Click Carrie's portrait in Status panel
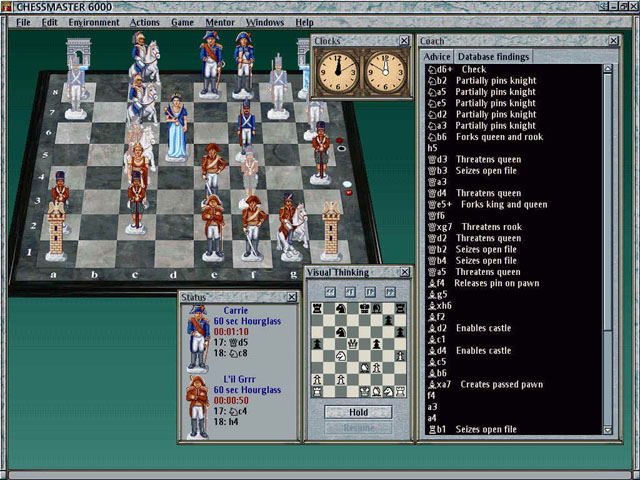The height and width of the screenshot is (480, 640). point(198,339)
